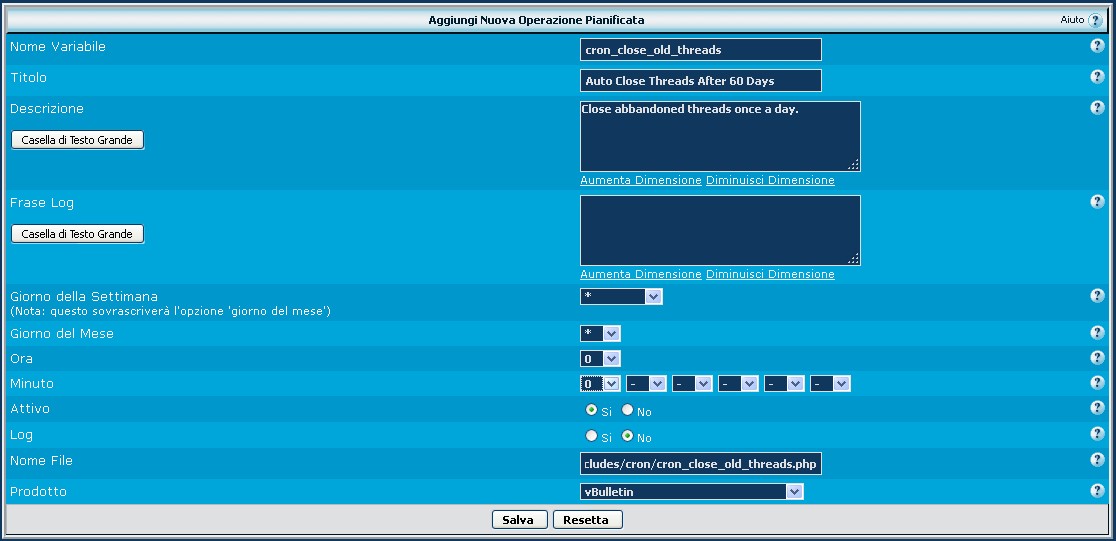Select 'Si' radio button for Attivo
This screenshot has height=541, width=1116.
pos(592,410)
